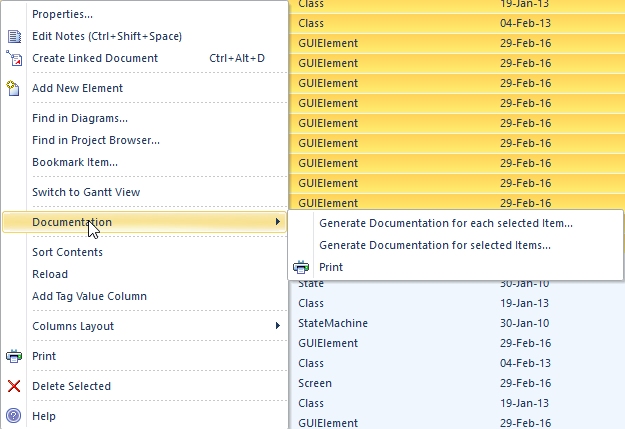The height and width of the screenshot is (429, 625).
Task: Click the Add New Element star icon
Action: [14, 89]
